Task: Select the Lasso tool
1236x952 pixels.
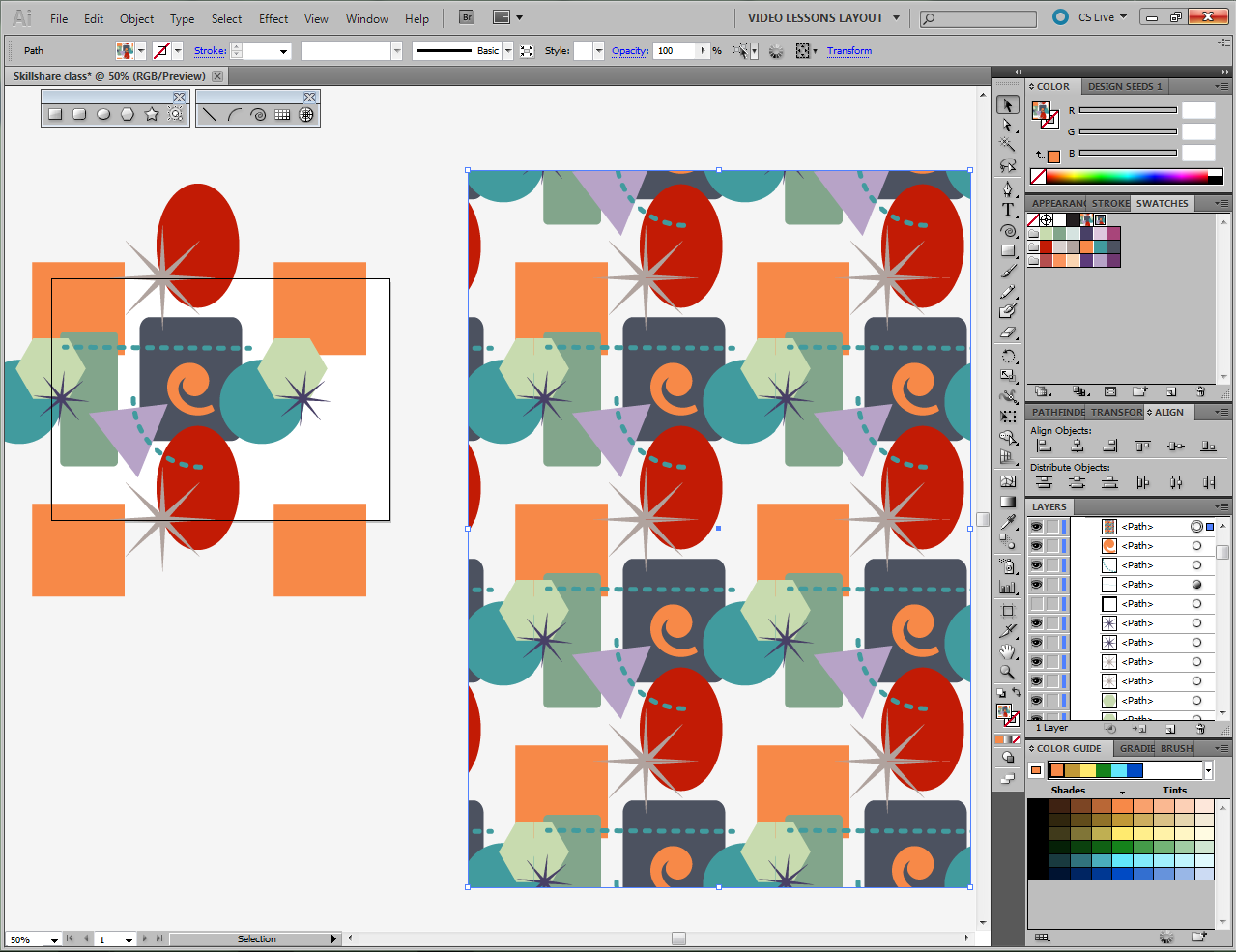Action: click(x=1008, y=165)
